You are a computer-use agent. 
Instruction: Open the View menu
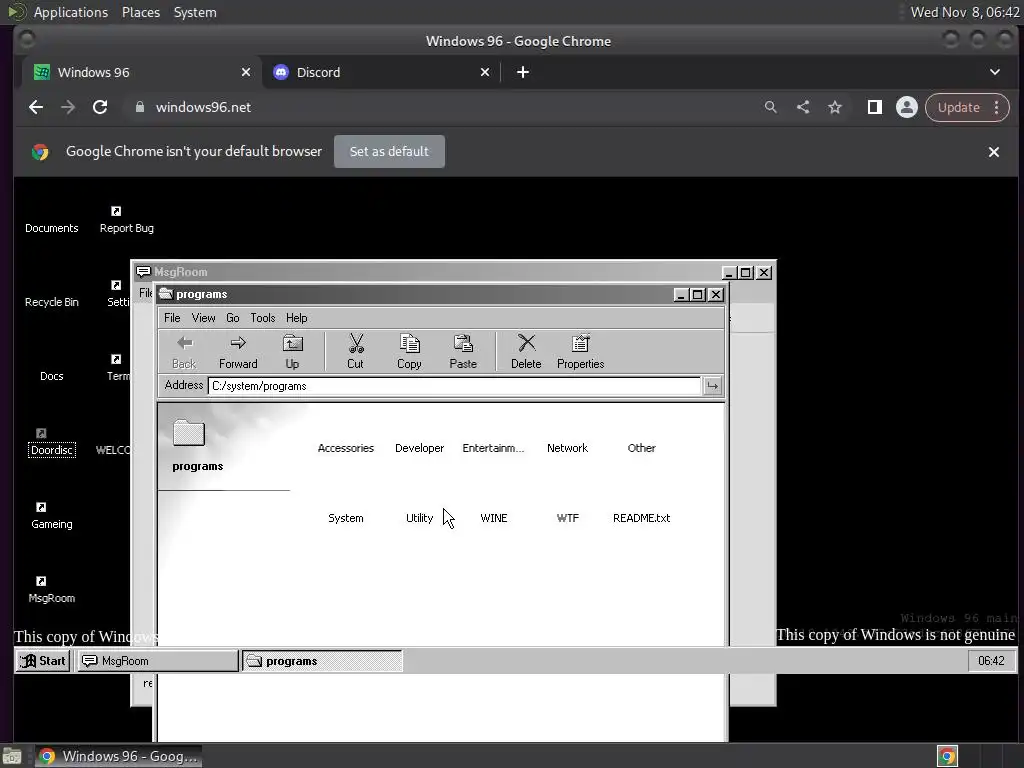pyautogui.click(x=203, y=318)
